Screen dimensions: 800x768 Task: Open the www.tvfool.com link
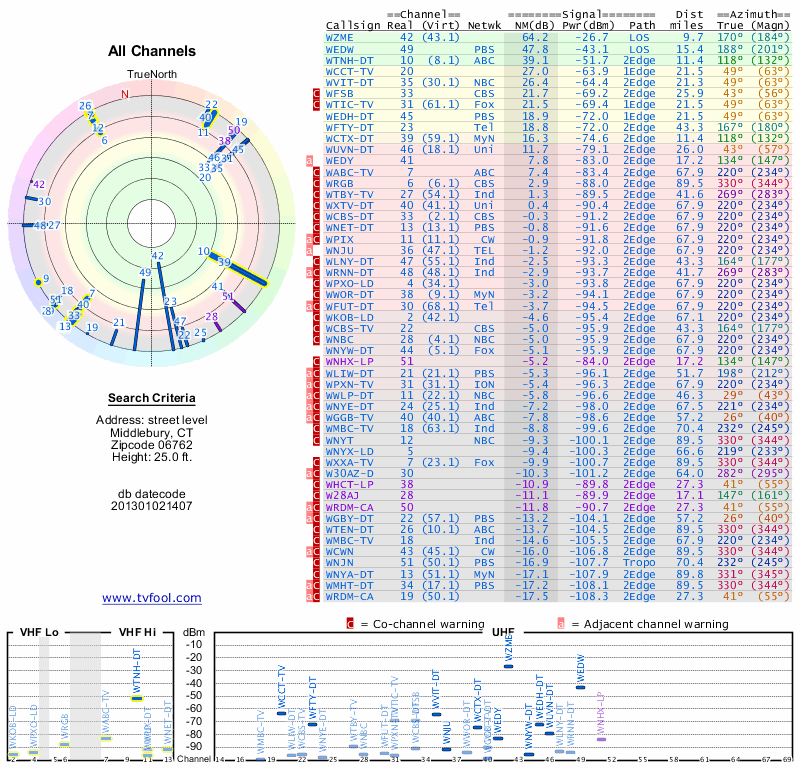[152, 598]
